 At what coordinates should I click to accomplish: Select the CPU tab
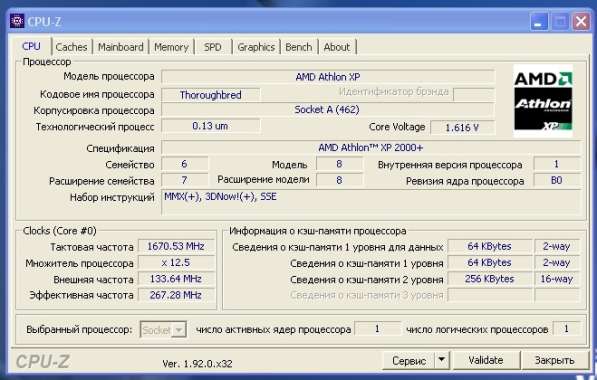[x=31, y=46]
